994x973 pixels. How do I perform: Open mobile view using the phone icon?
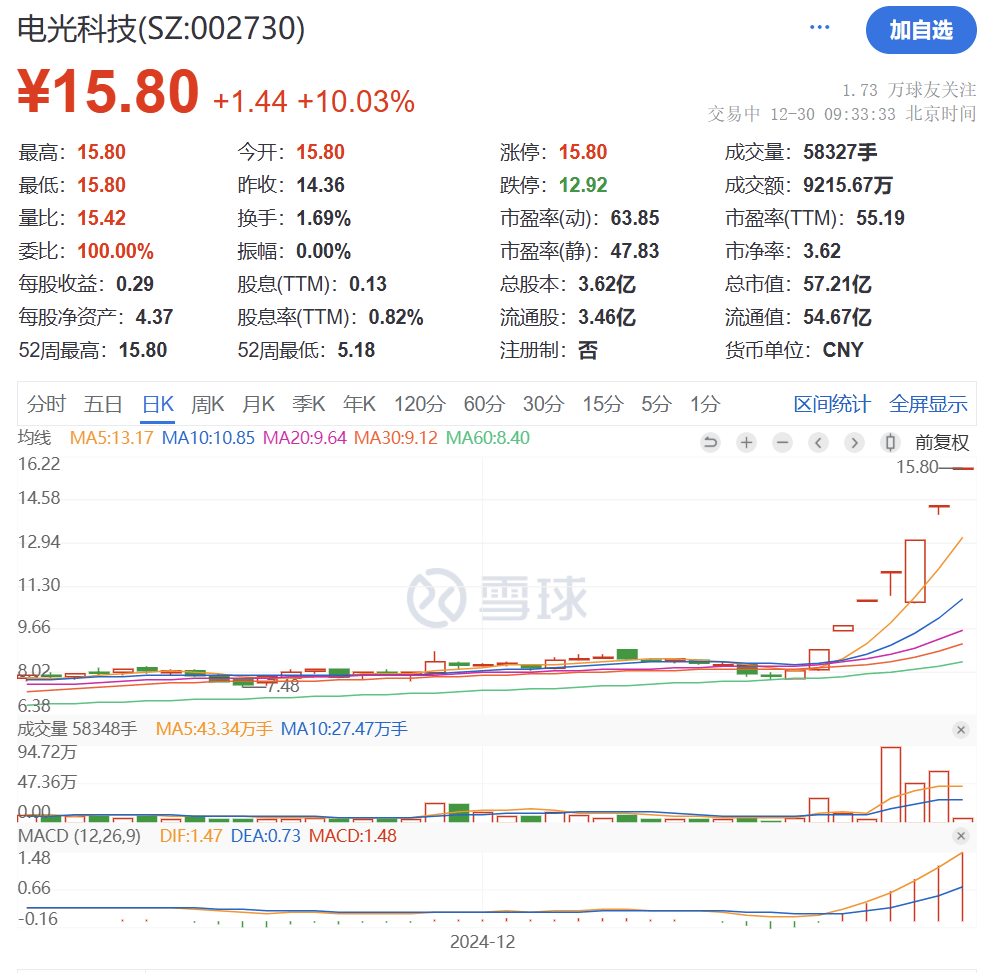(890, 442)
